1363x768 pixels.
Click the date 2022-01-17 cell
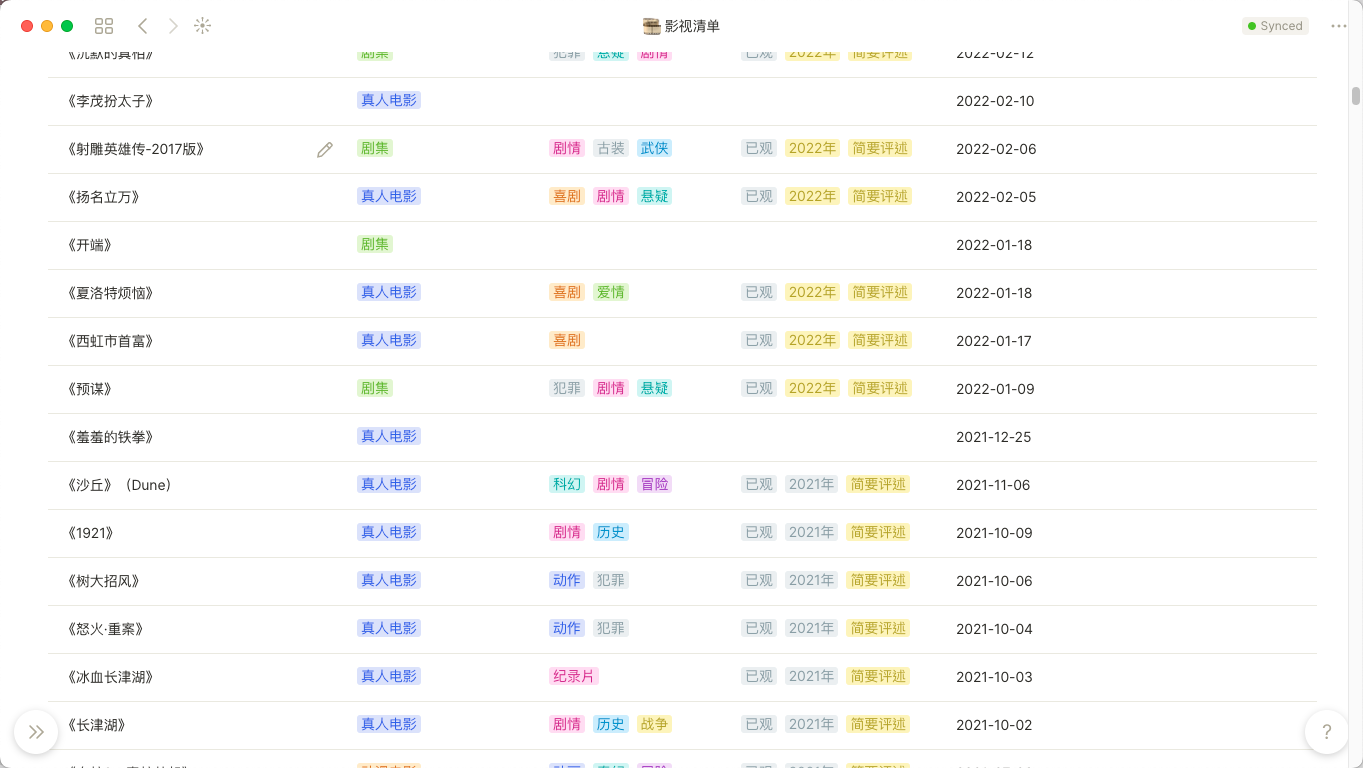pyautogui.click(x=994, y=341)
